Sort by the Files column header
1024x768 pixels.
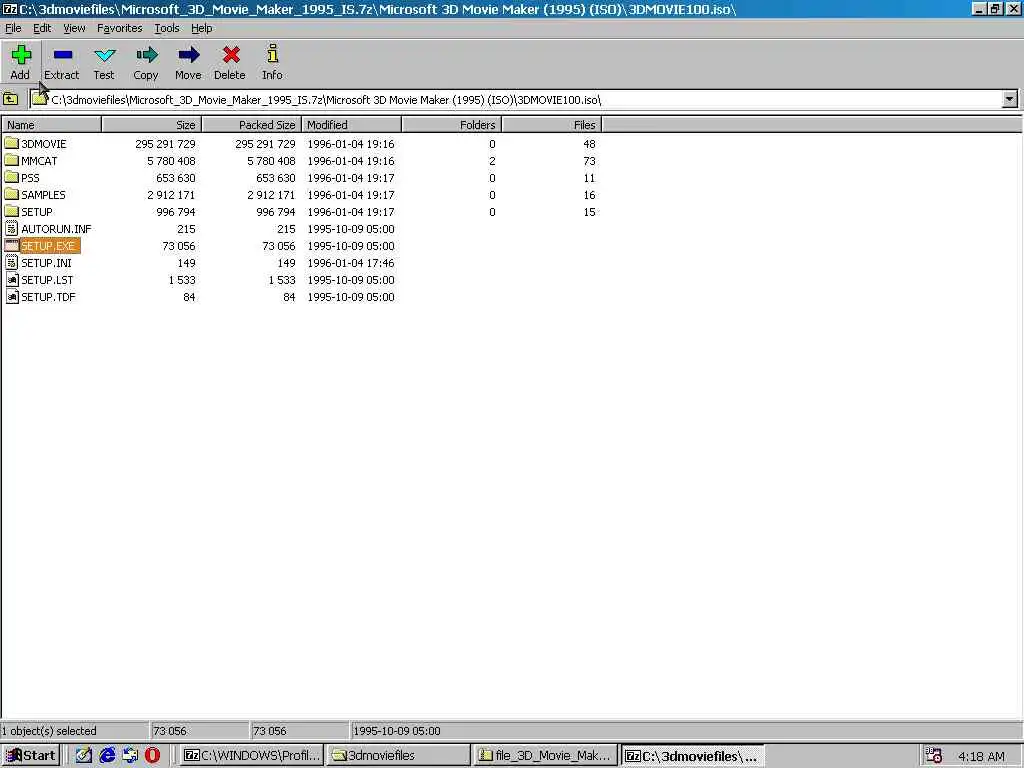click(x=551, y=124)
